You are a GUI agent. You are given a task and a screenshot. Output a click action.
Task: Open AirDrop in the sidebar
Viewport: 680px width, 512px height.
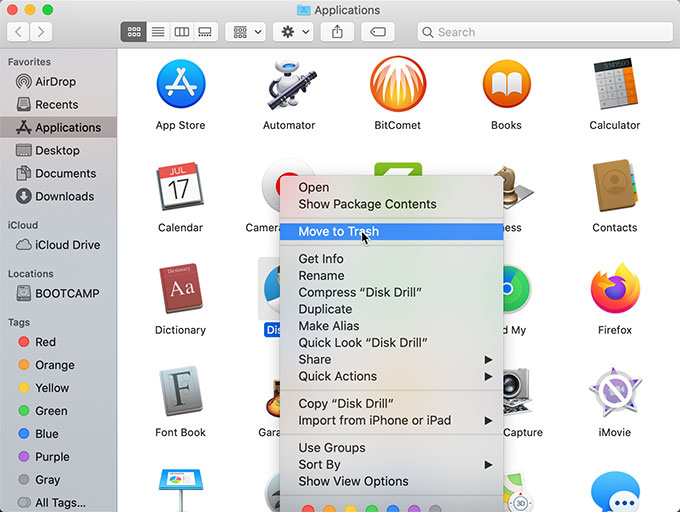coord(58,82)
